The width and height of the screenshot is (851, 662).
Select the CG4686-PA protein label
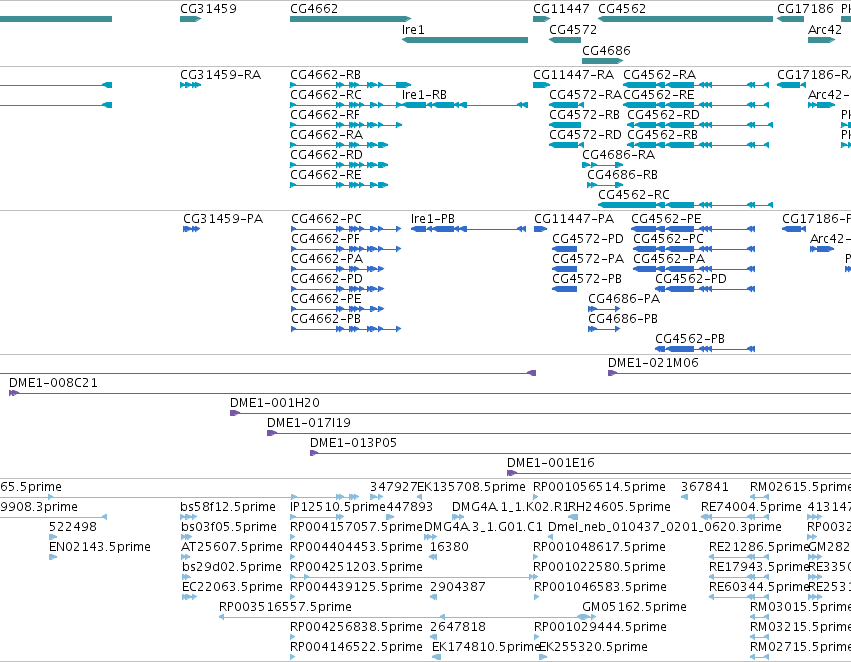[624, 299]
